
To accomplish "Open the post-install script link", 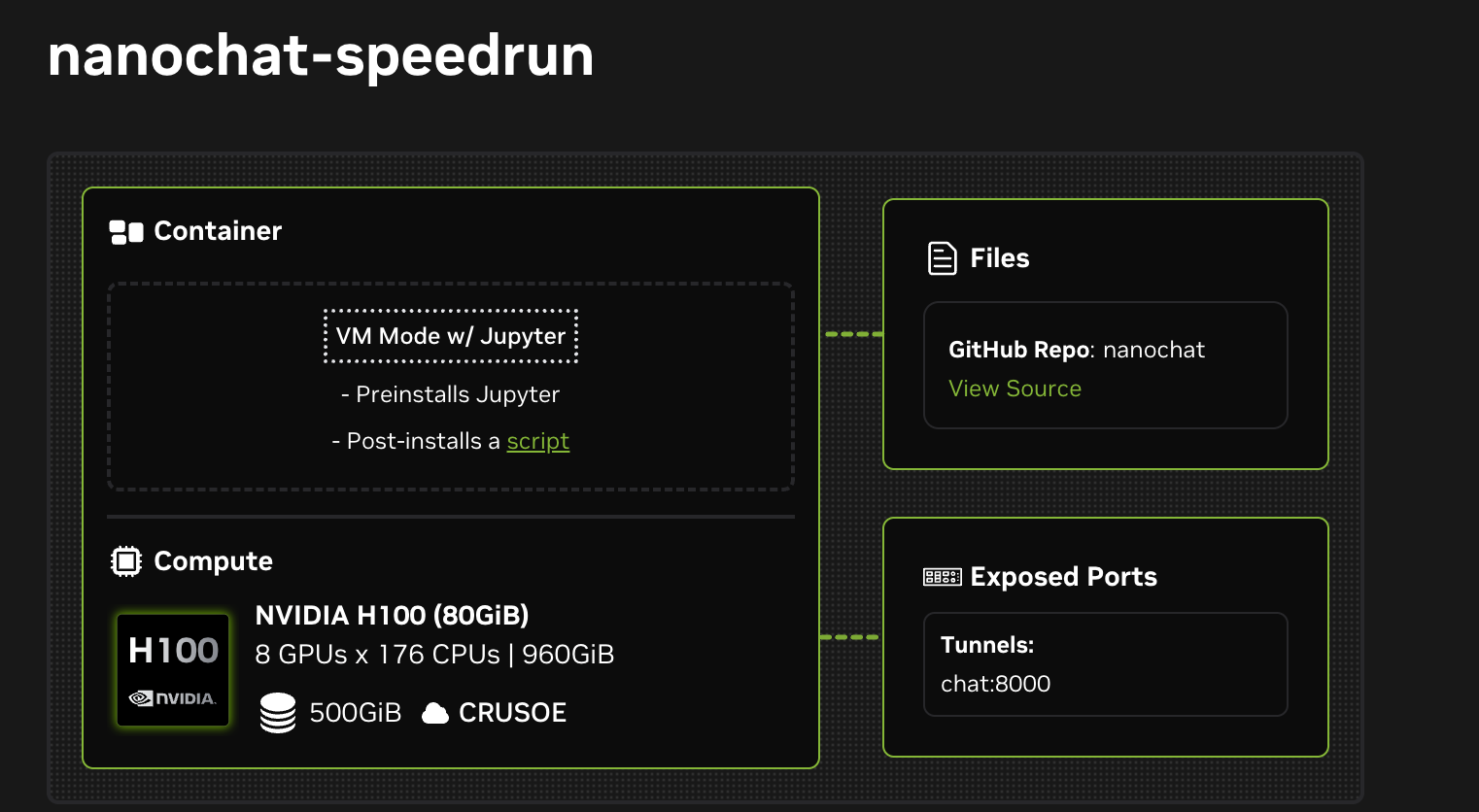I will tap(537, 441).
